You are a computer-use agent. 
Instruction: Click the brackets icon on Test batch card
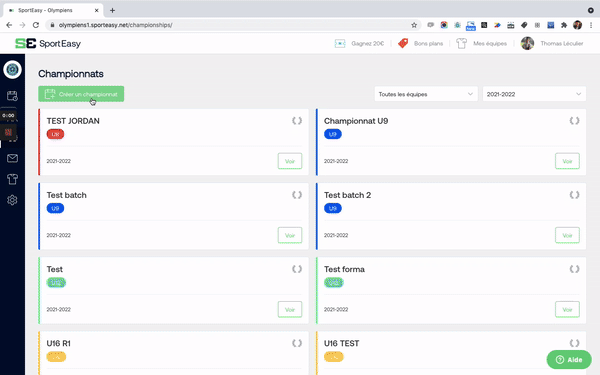click(x=297, y=195)
